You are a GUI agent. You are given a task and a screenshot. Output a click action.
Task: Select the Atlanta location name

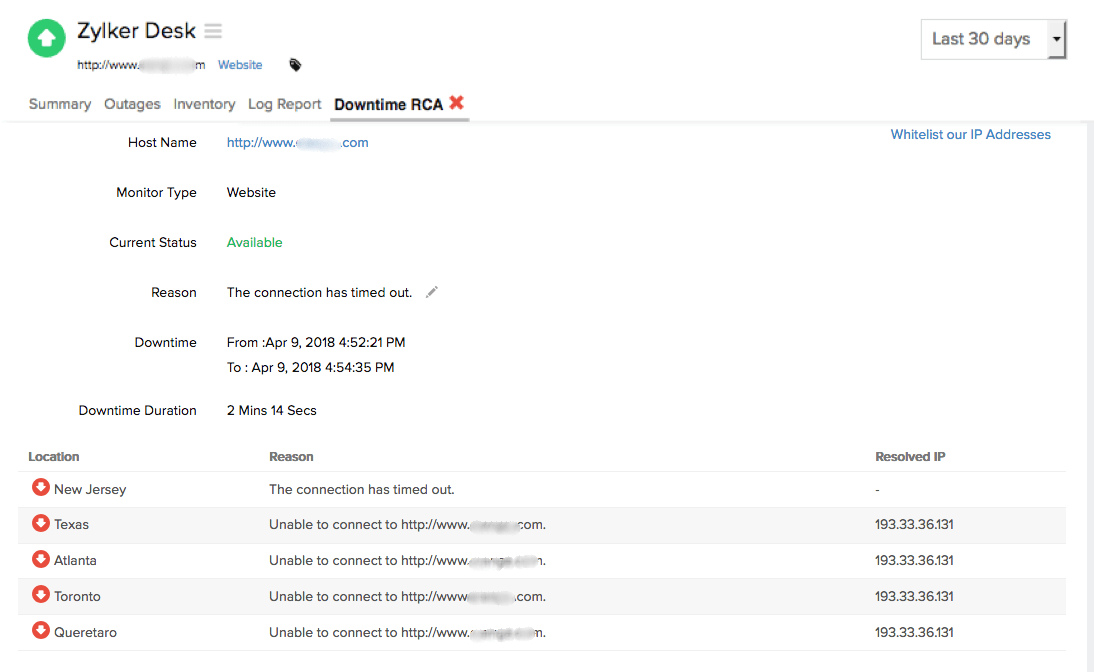(75, 560)
